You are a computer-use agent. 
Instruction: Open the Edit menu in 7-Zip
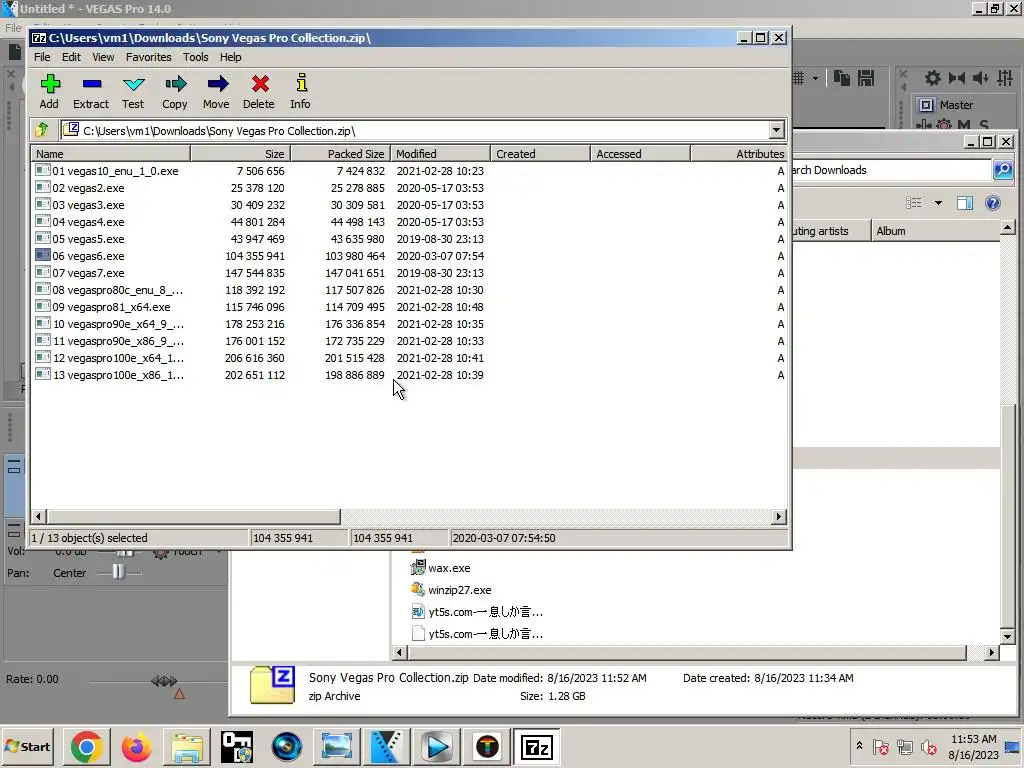click(71, 57)
